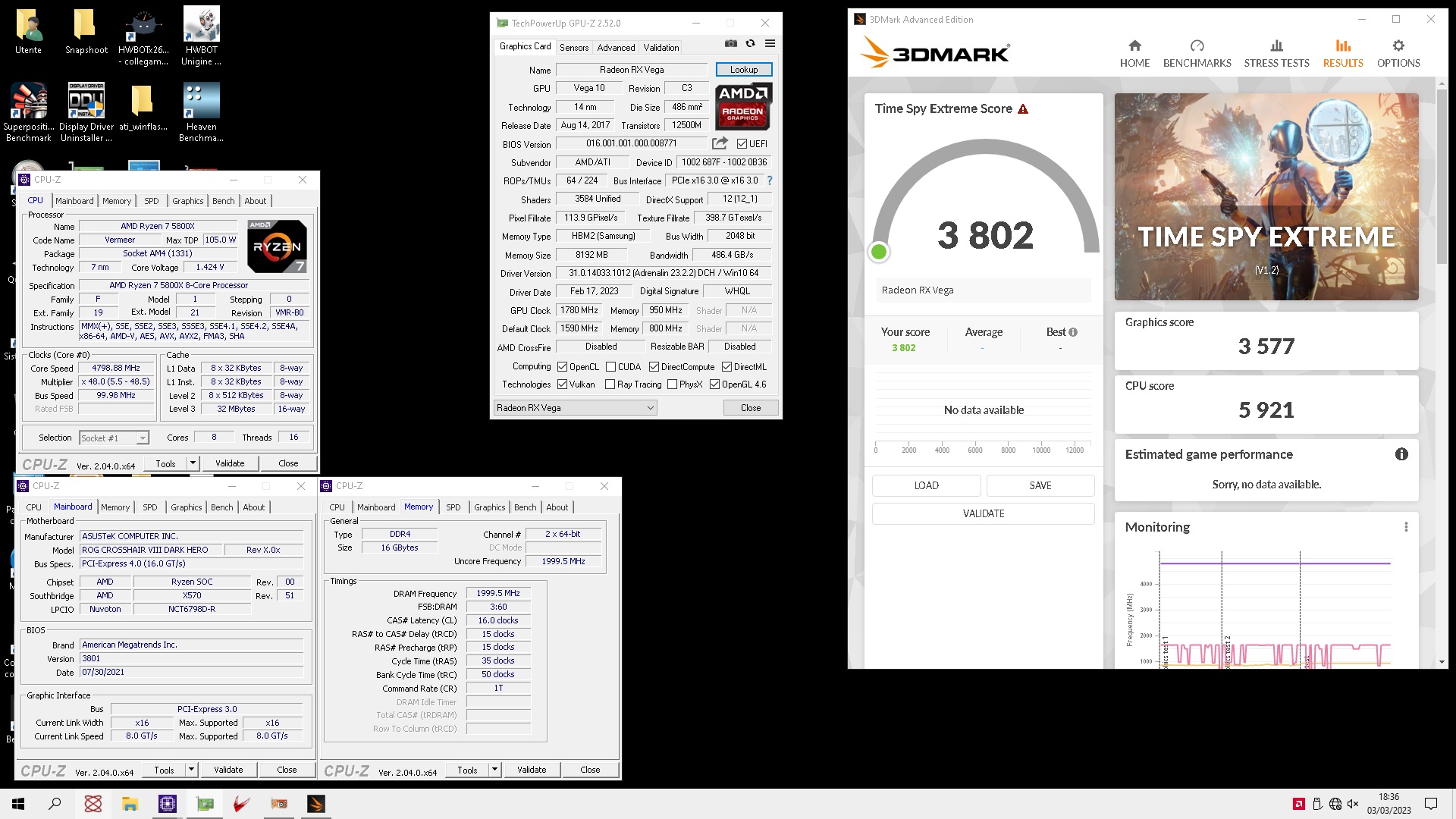Toggle Ray Tracing checkbox
Image resolution: width=1456 pixels, height=819 pixels.
(610, 384)
